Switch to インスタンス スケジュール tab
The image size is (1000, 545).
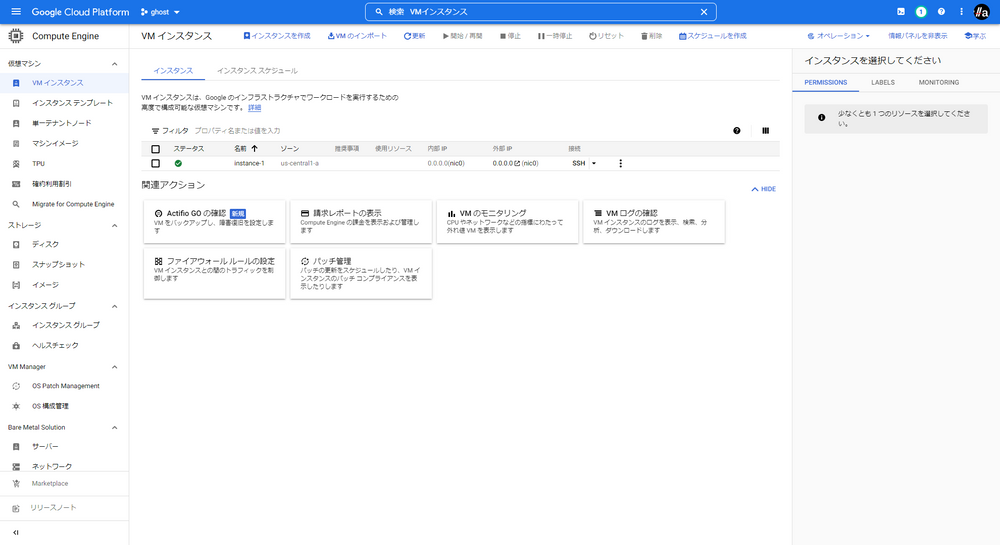click(x=257, y=71)
